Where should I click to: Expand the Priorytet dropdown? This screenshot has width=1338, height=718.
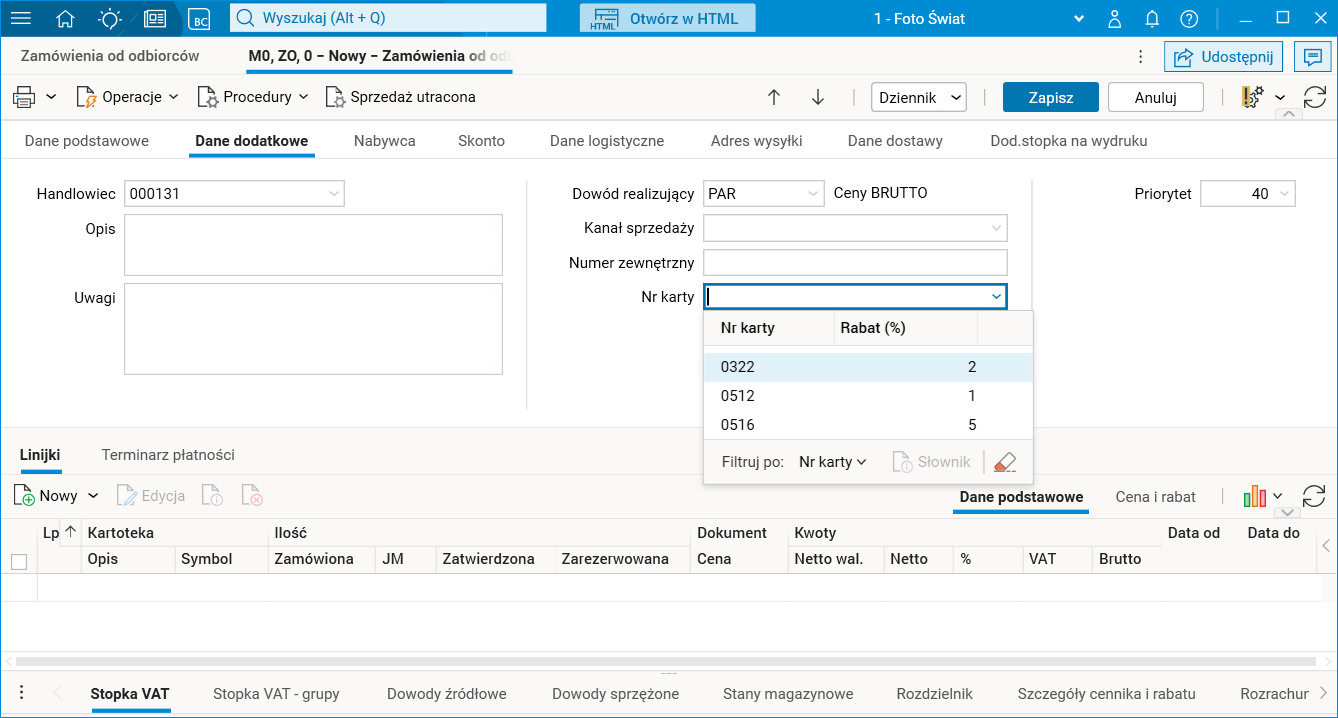coord(1284,194)
